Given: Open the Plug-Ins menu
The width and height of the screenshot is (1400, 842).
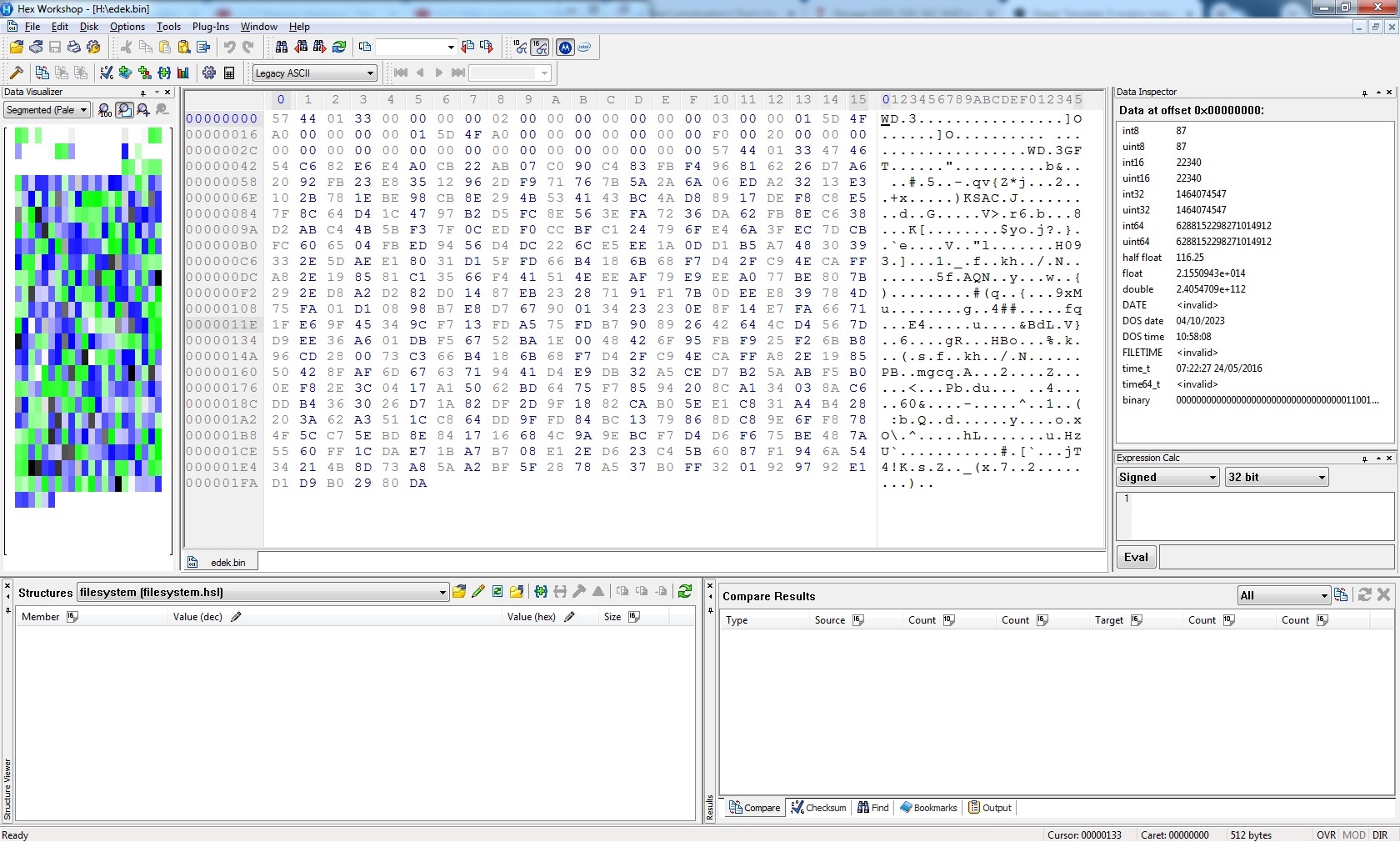Looking at the screenshot, I should click(211, 27).
